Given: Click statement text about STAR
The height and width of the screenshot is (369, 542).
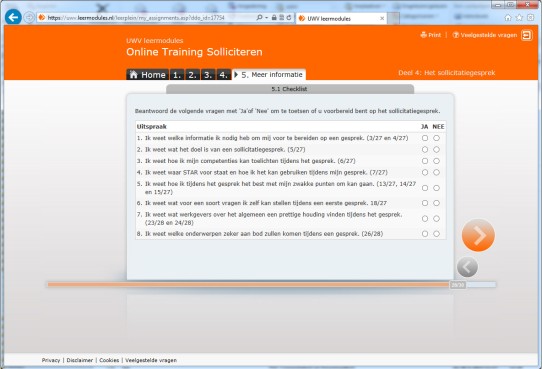Looking at the screenshot, I should click(266, 172).
